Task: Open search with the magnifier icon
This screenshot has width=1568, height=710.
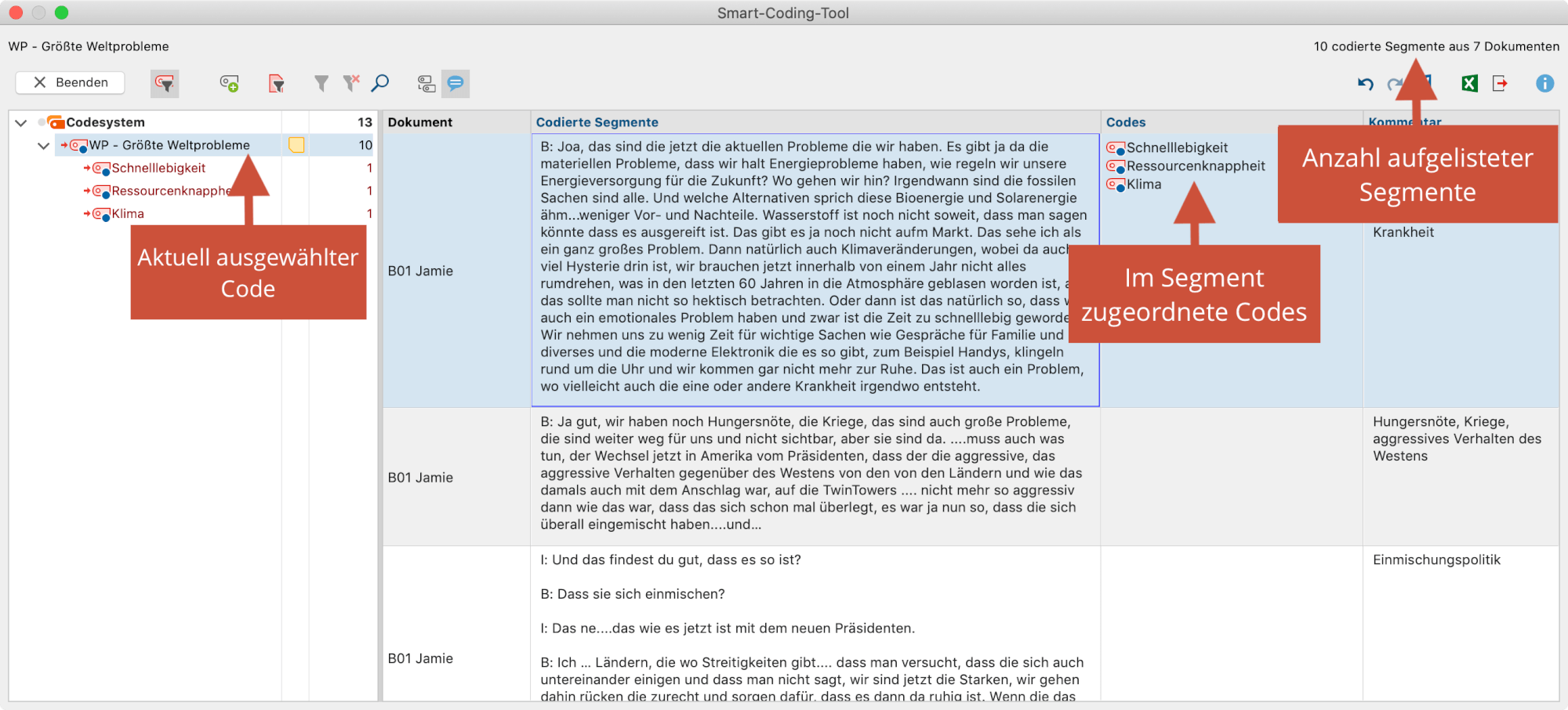Action: (x=380, y=82)
